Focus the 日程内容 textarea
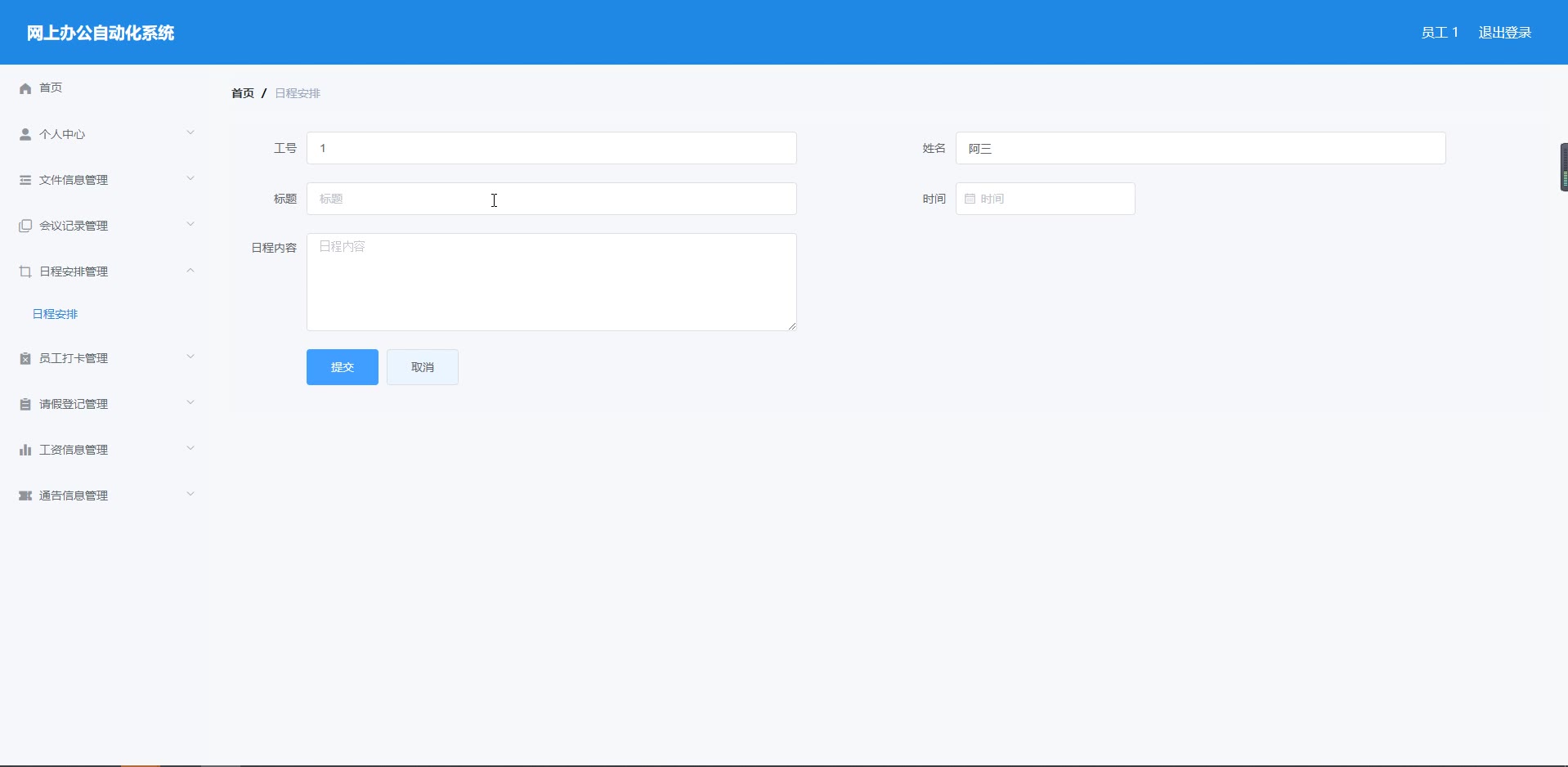1568x767 pixels. pyautogui.click(x=552, y=282)
